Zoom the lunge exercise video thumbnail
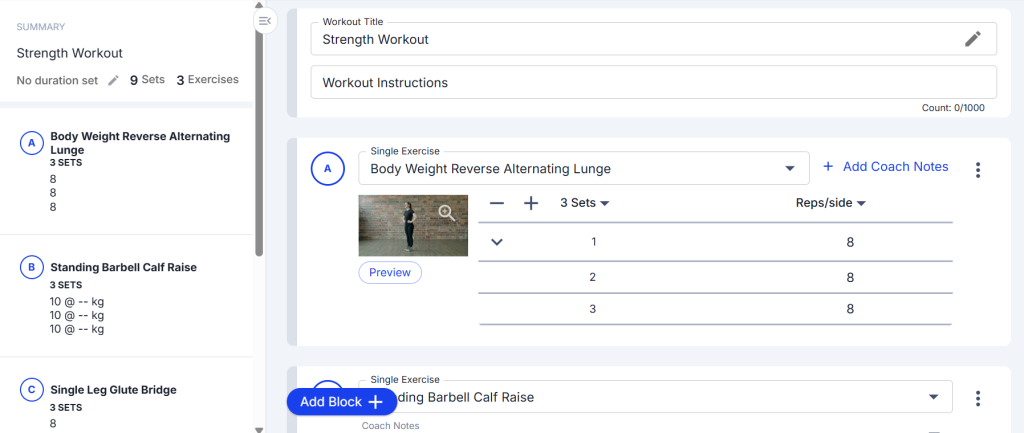Viewport: 1024px width, 433px height. 447,212
